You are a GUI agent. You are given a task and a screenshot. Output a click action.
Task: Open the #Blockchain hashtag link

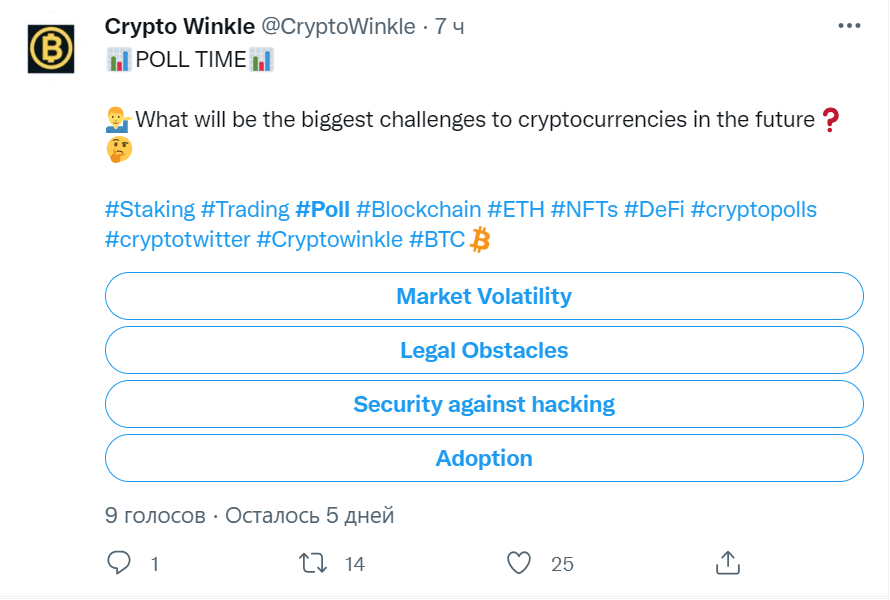(x=418, y=210)
